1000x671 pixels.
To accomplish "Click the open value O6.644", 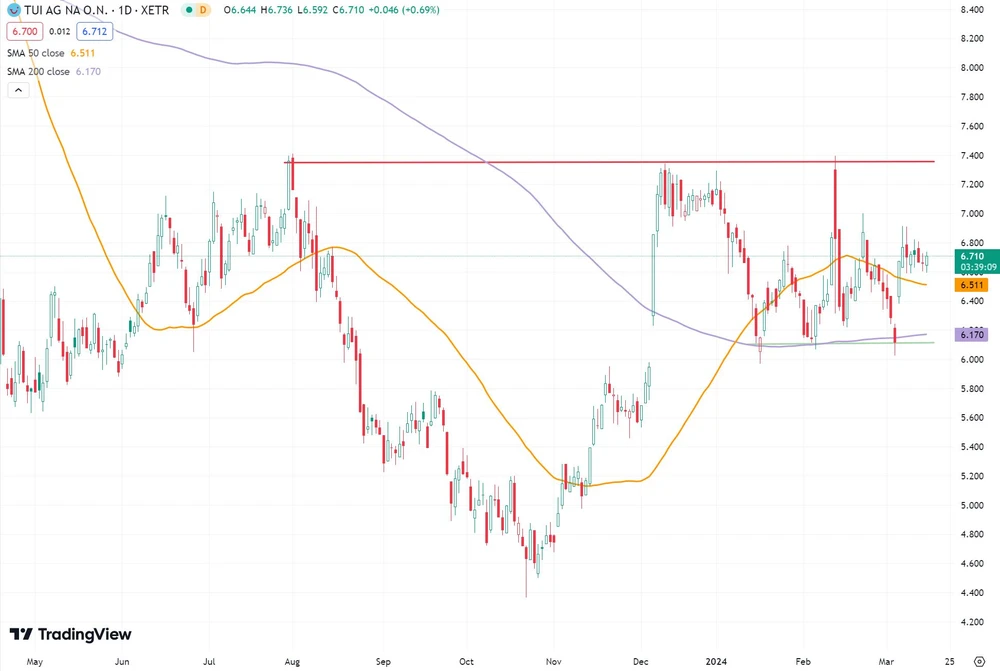I will point(239,10).
